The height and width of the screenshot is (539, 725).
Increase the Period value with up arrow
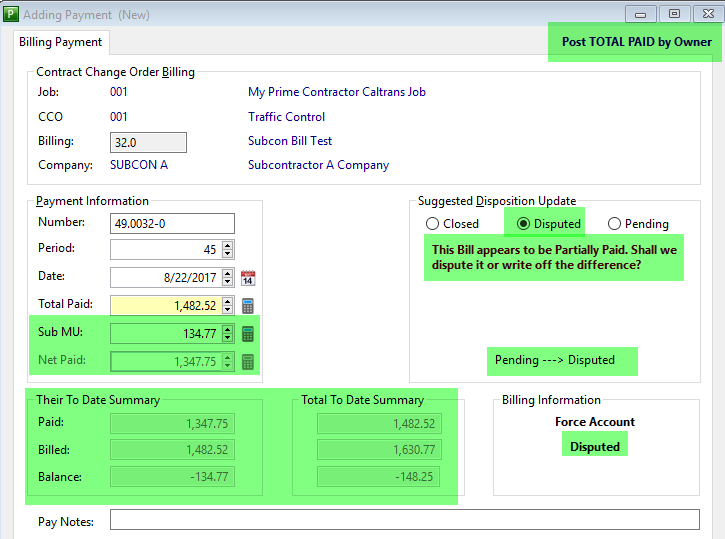227,245
